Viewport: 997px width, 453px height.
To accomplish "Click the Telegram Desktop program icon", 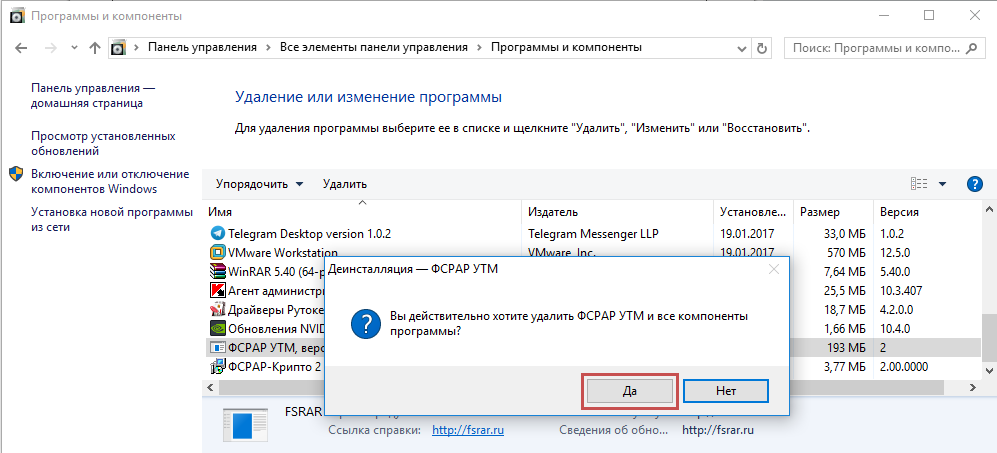I will (x=217, y=233).
